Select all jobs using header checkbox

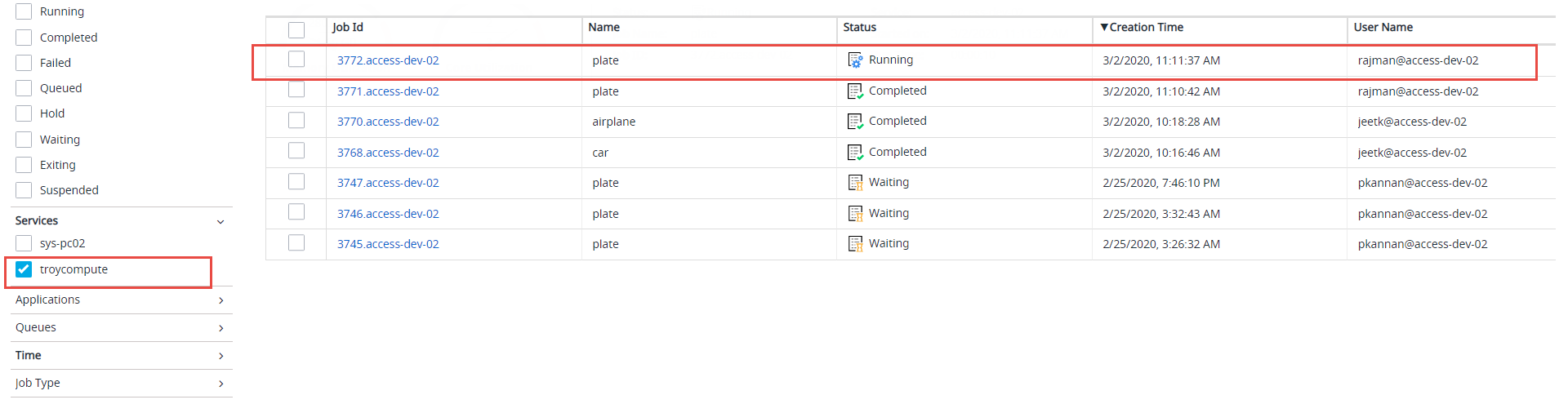(296, 30)
